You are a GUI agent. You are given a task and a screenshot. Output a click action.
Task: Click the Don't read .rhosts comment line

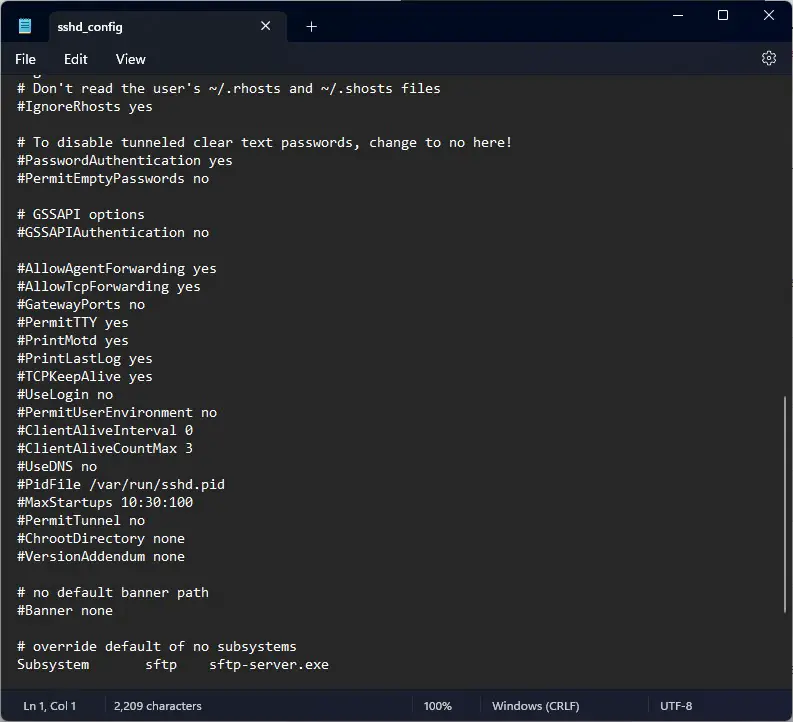click(229, 88)
